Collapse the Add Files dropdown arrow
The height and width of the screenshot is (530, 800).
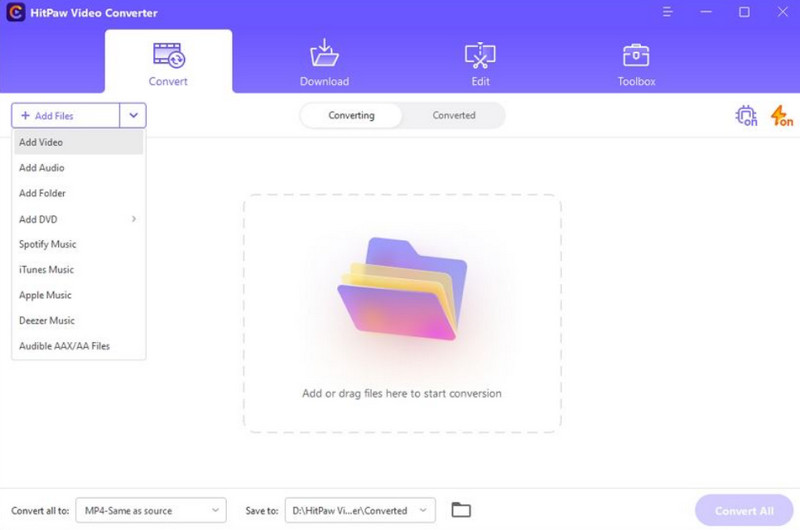133,116
